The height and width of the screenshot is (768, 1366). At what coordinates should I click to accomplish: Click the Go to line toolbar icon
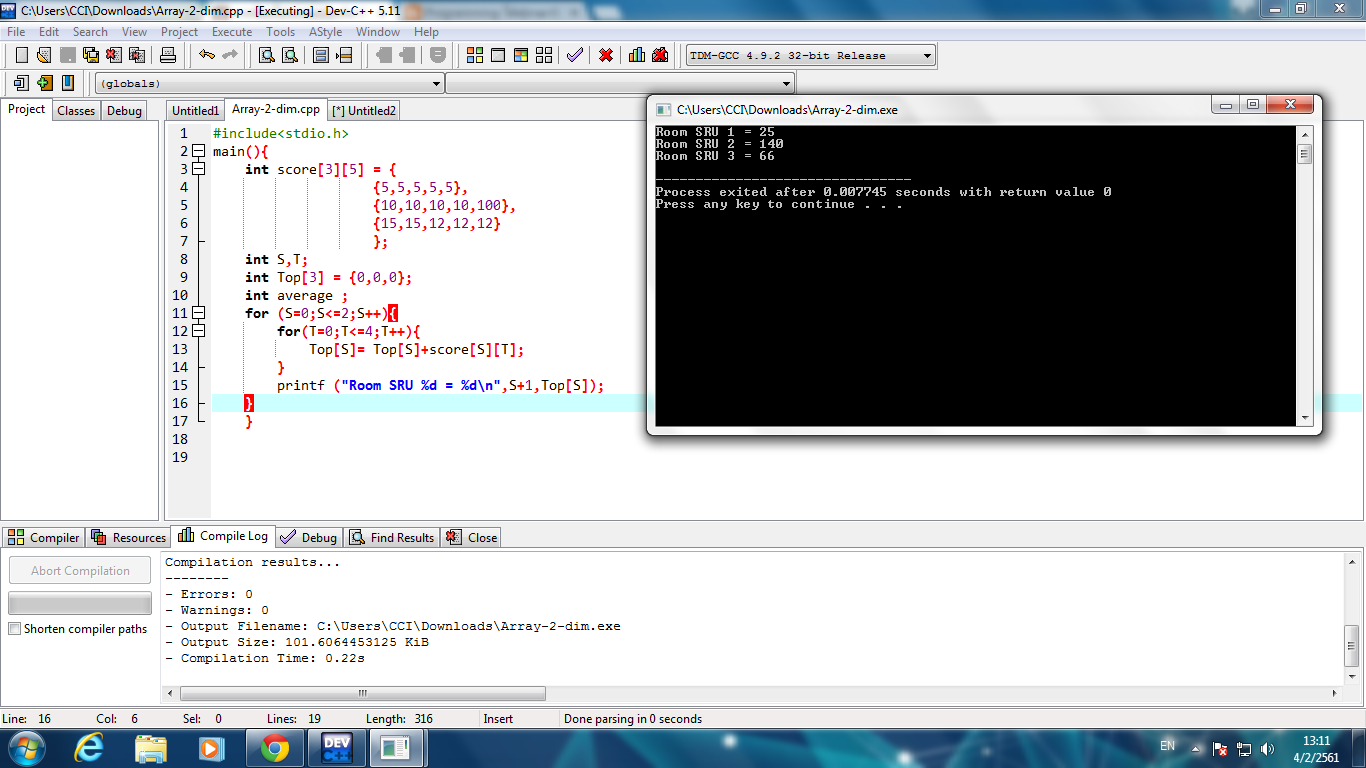pos(345,55)
